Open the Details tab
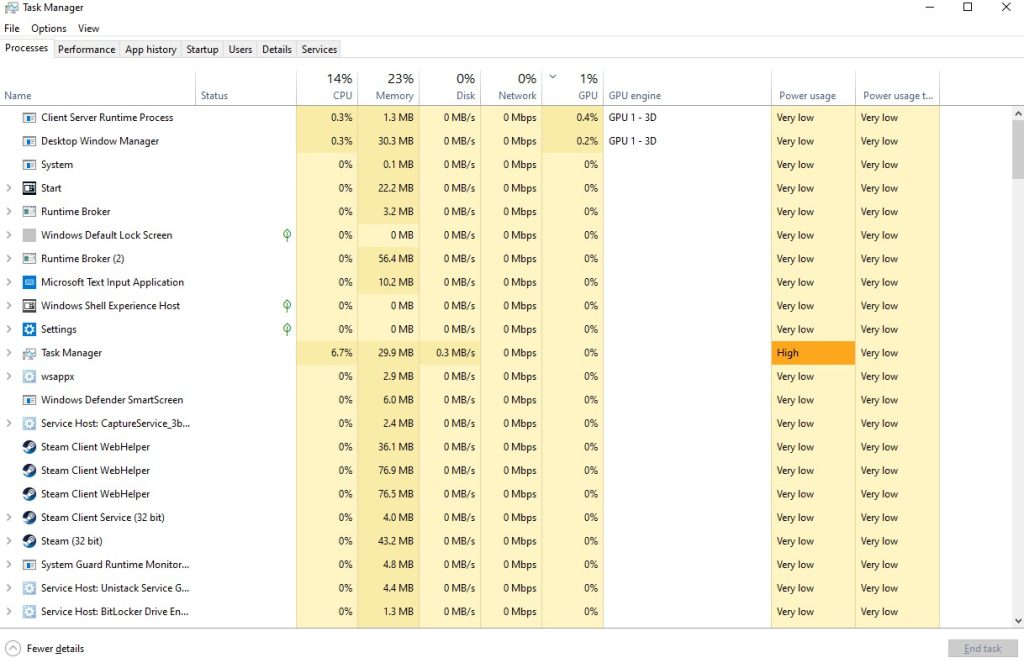1024x663 pixels. (x=277, y=50)
